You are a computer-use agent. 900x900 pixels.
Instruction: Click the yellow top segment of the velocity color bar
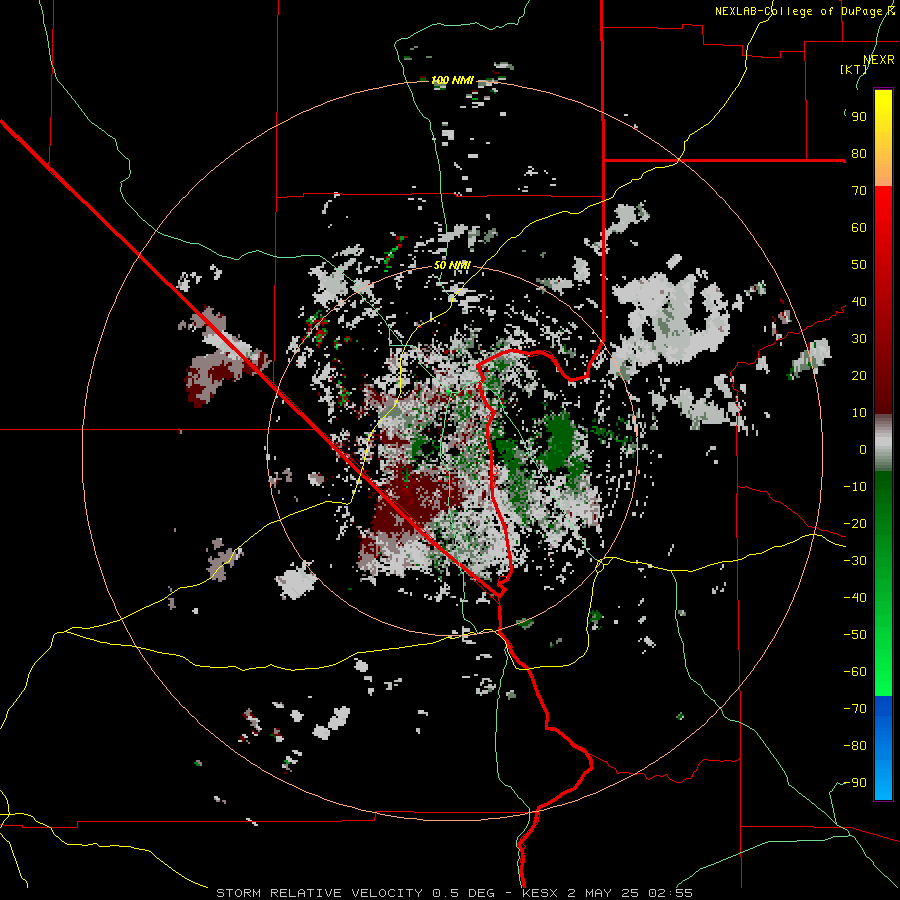pyautogui.click(x=883, y=138)
